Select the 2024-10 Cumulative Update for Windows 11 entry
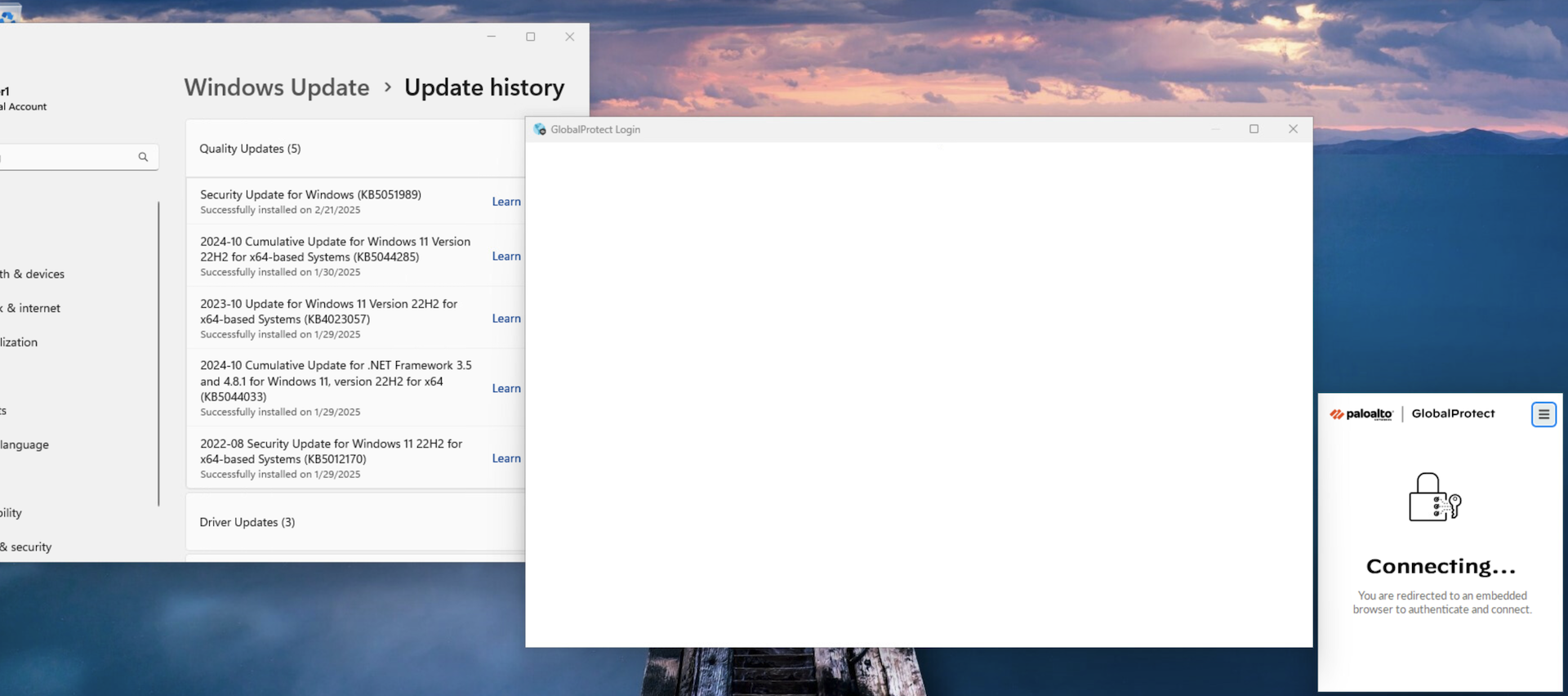Viewport: 1568px width, 696px height. (355, 256)
